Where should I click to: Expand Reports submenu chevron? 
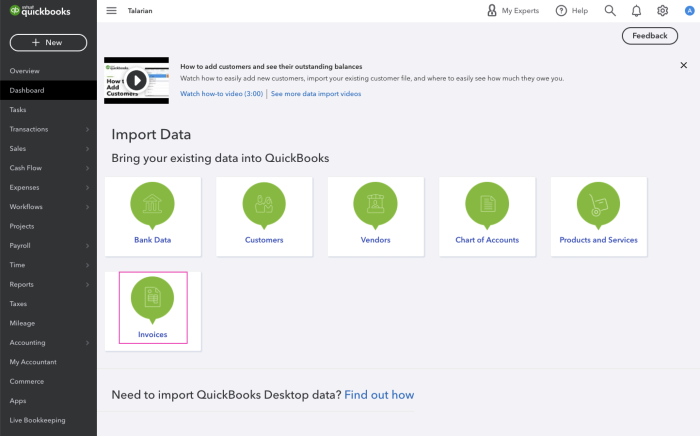(88, 285)
